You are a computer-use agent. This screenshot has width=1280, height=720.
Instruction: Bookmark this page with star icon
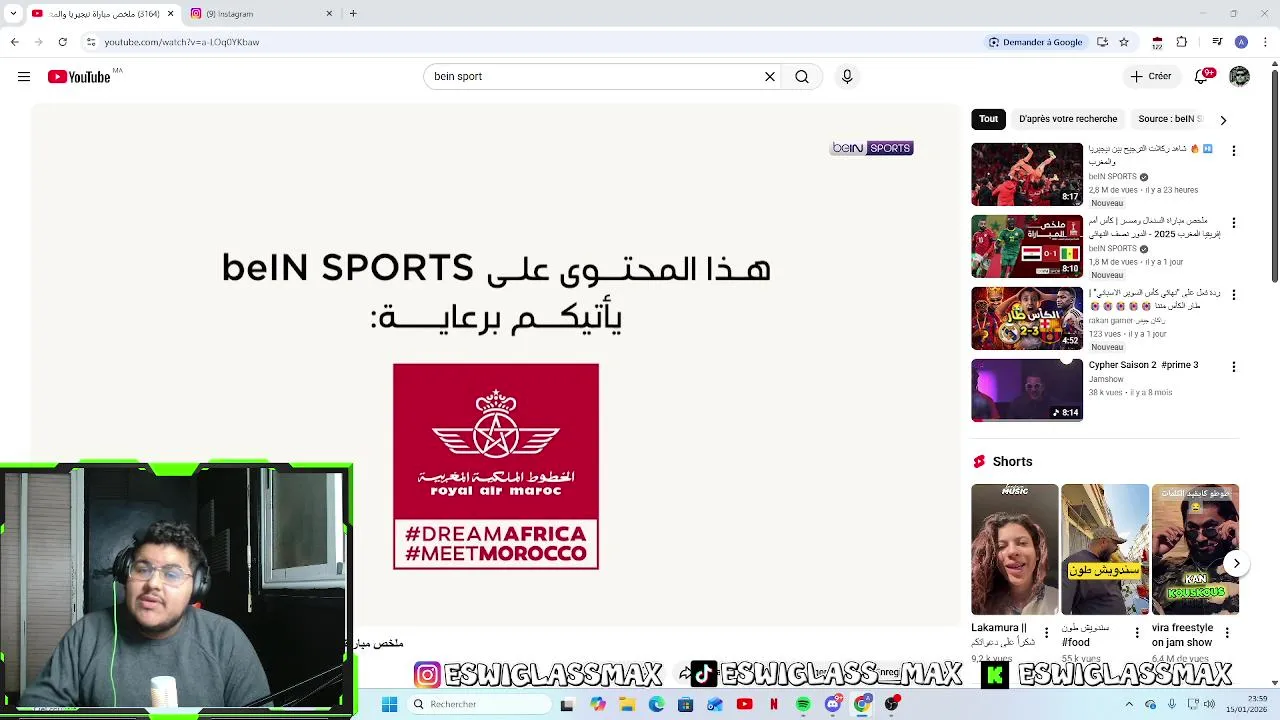(x=1124, y=42)
